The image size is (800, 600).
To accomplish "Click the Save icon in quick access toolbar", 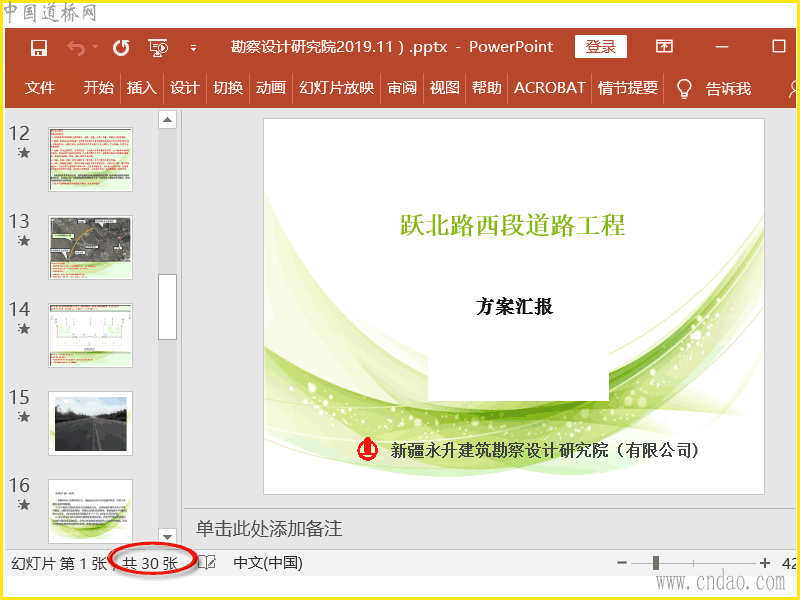I will coord(39,48).
